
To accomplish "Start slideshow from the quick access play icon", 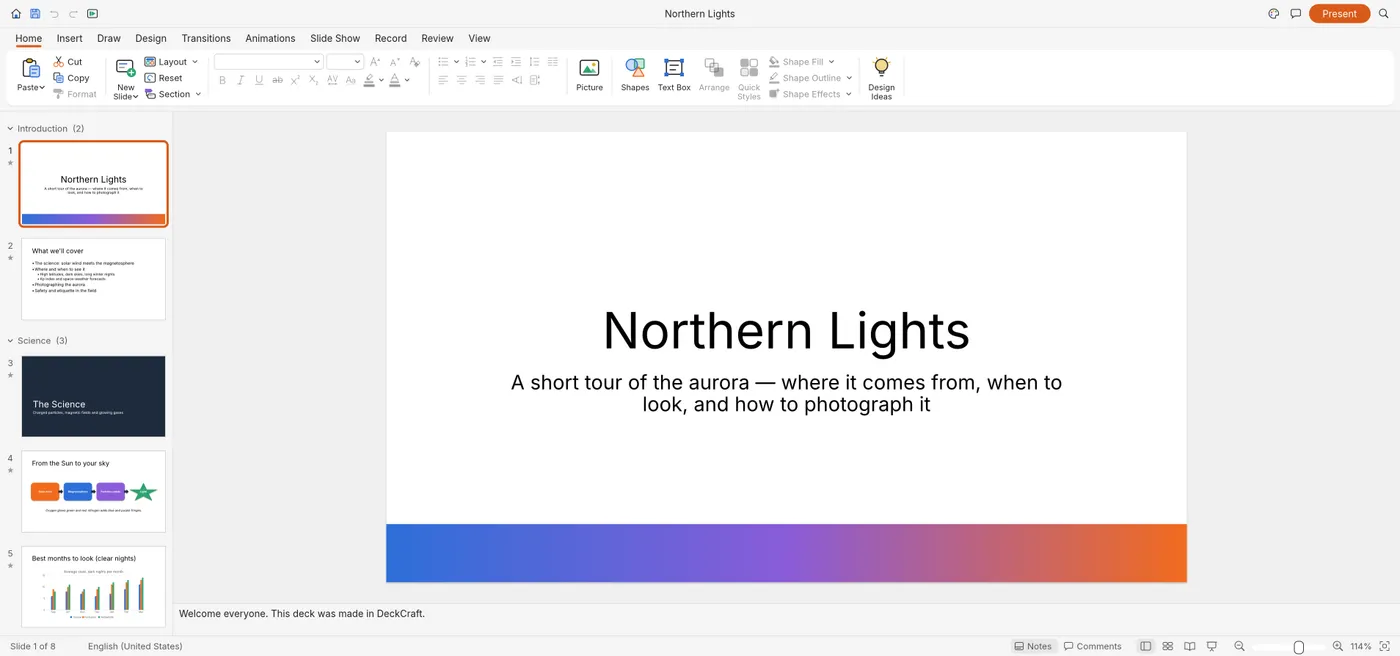I will click(x=93, y=14).
